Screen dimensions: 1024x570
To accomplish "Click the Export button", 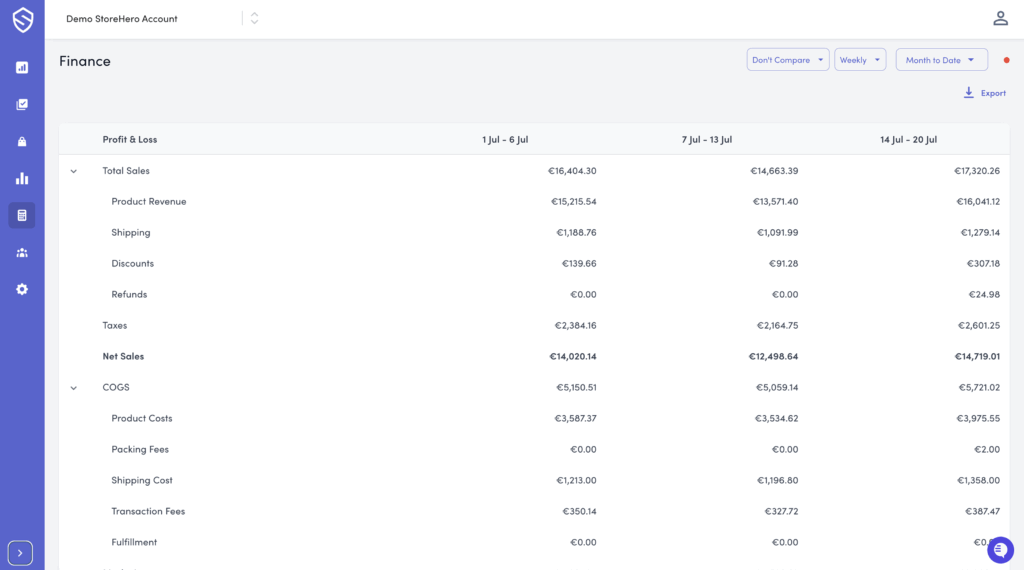I will click(984, 93).
